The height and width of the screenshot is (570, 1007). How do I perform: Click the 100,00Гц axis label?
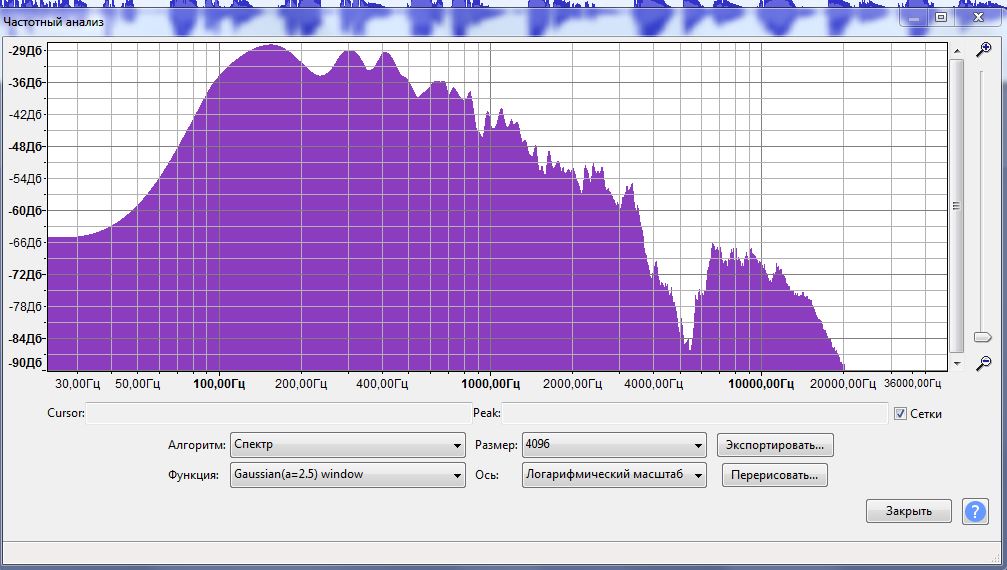pos(219,384)
